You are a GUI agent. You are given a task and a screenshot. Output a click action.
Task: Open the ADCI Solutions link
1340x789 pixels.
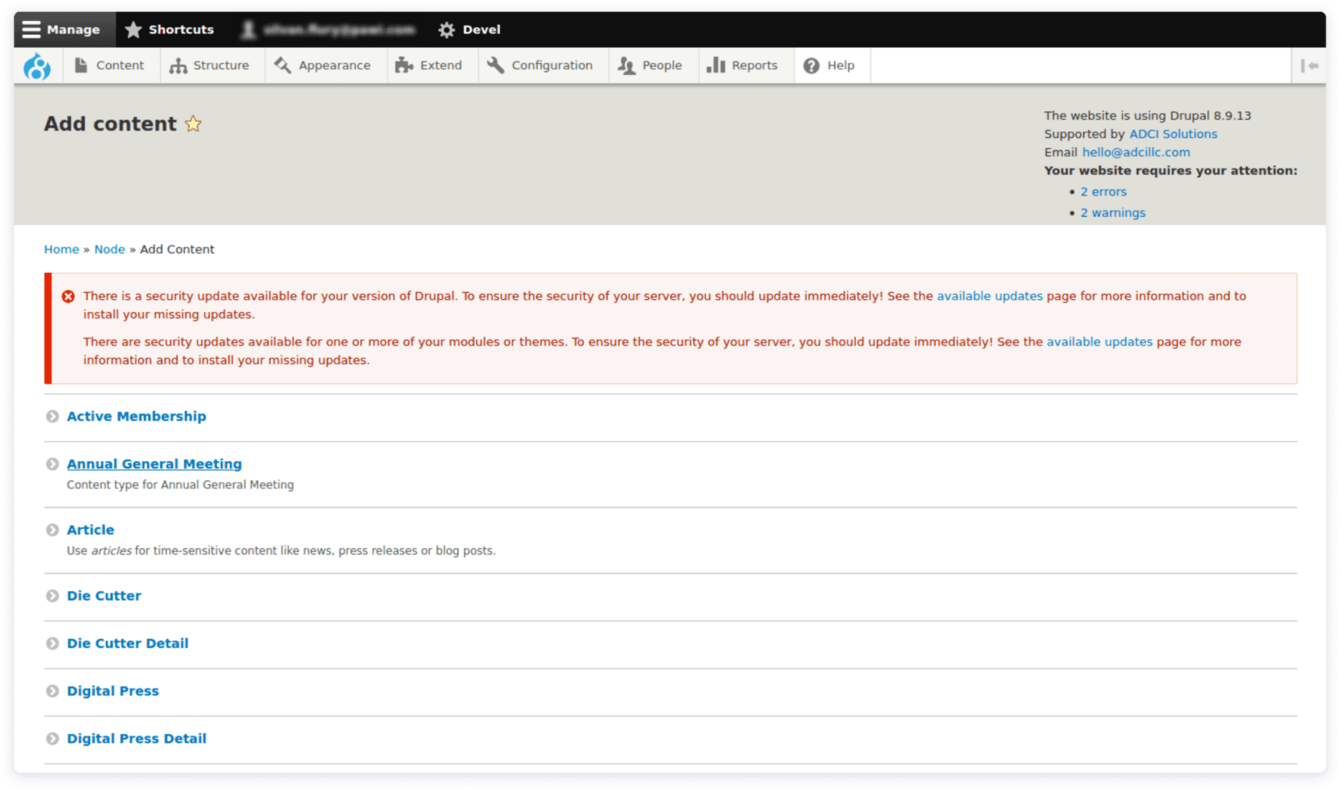[x=1173, y=134]
